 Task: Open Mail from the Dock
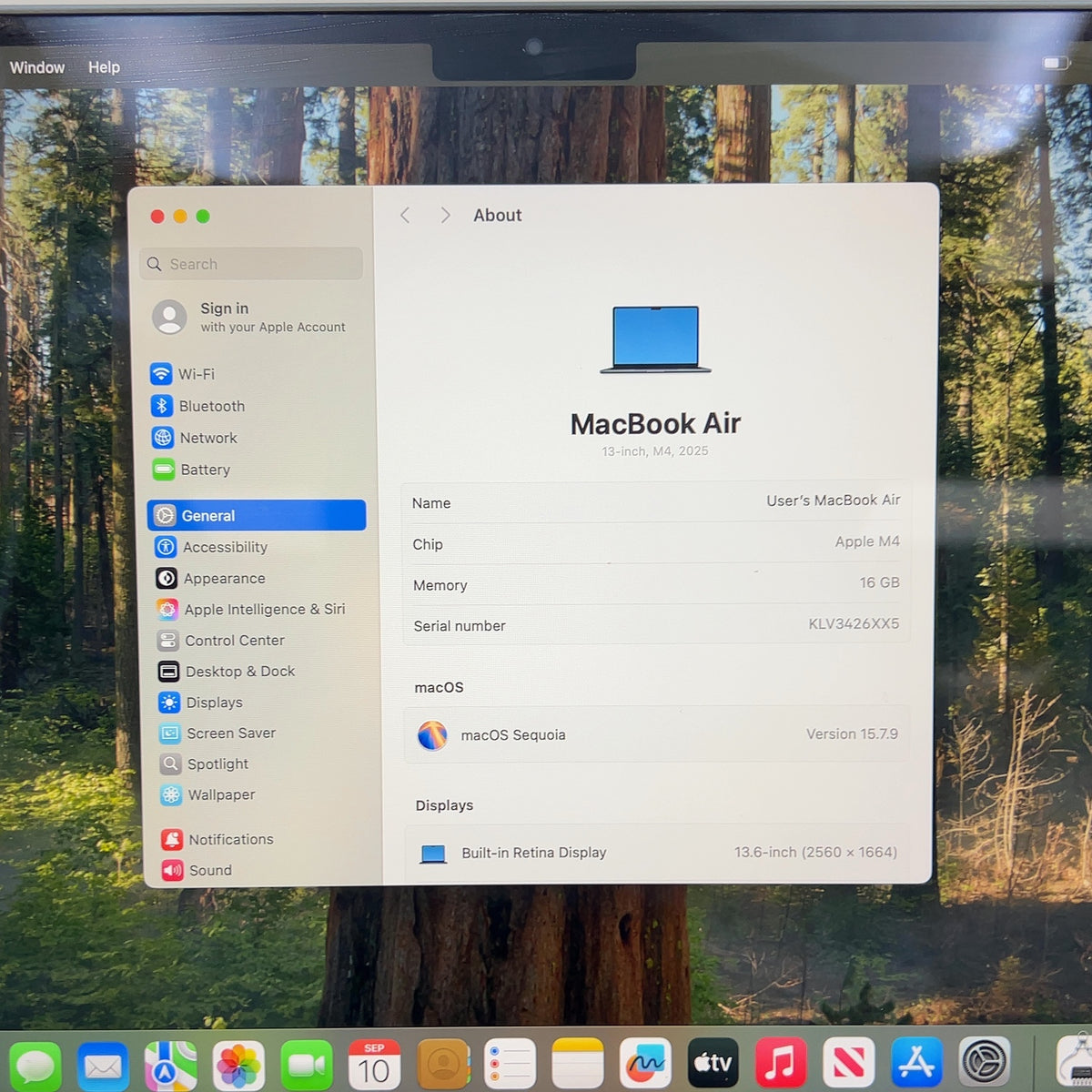[x=103, y=1066]
